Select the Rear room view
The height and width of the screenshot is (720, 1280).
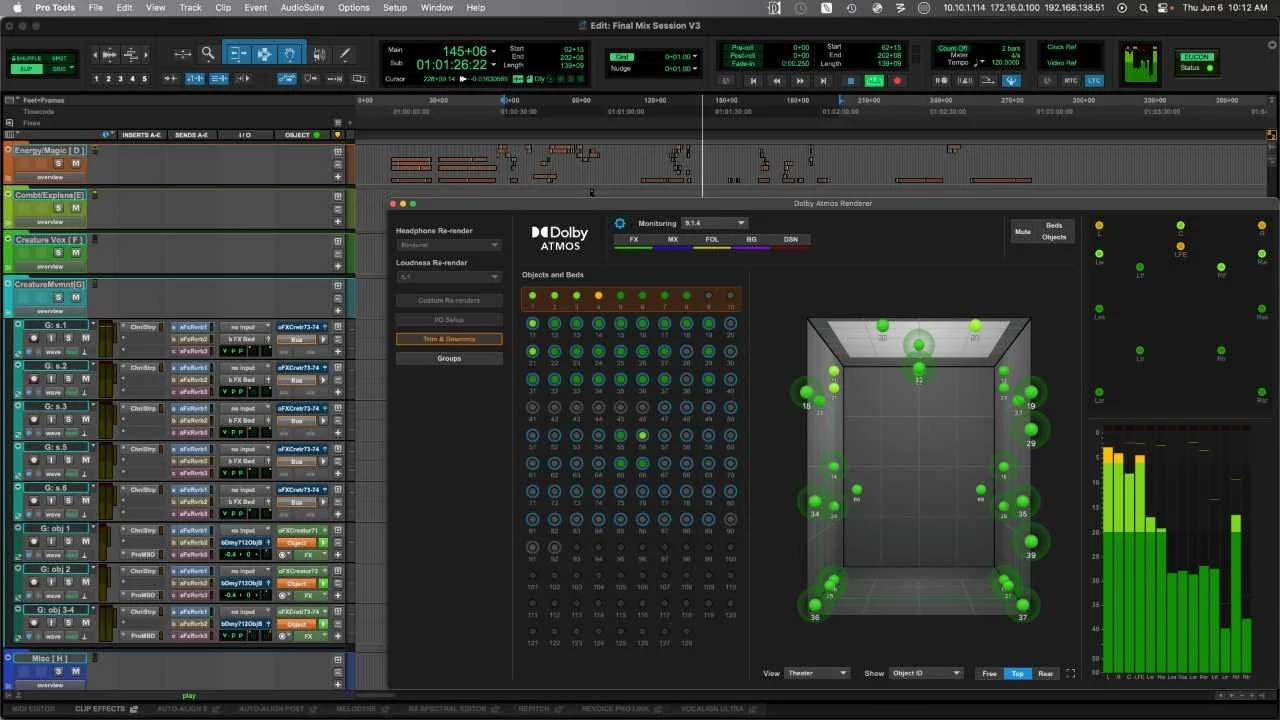(x=1046, y=673)
